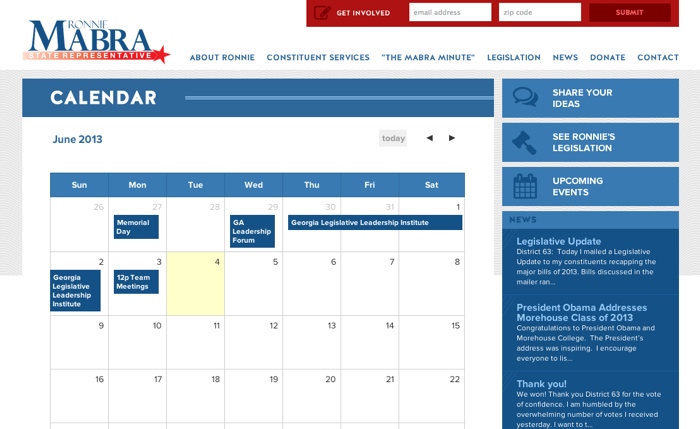The width and height of the screenshot is (700, 429).
Task: Click the email address field
Action: pos(450,12)
